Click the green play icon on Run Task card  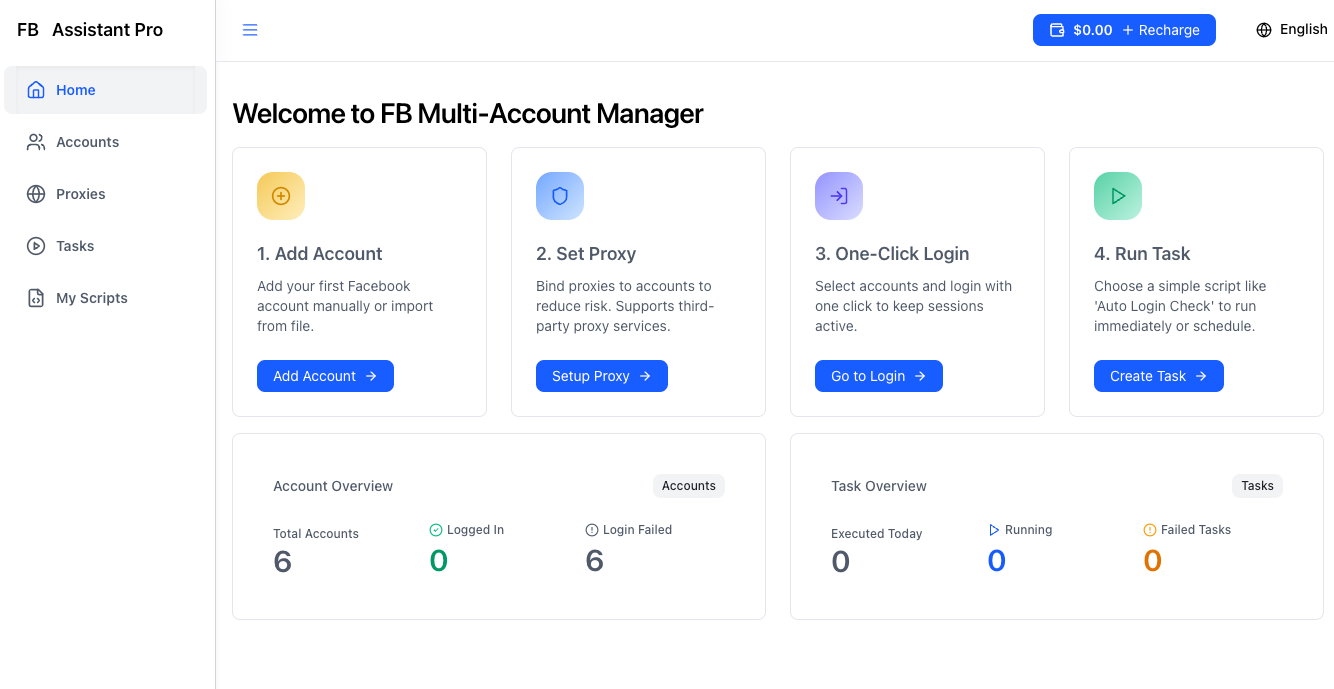click(1117, 195)
